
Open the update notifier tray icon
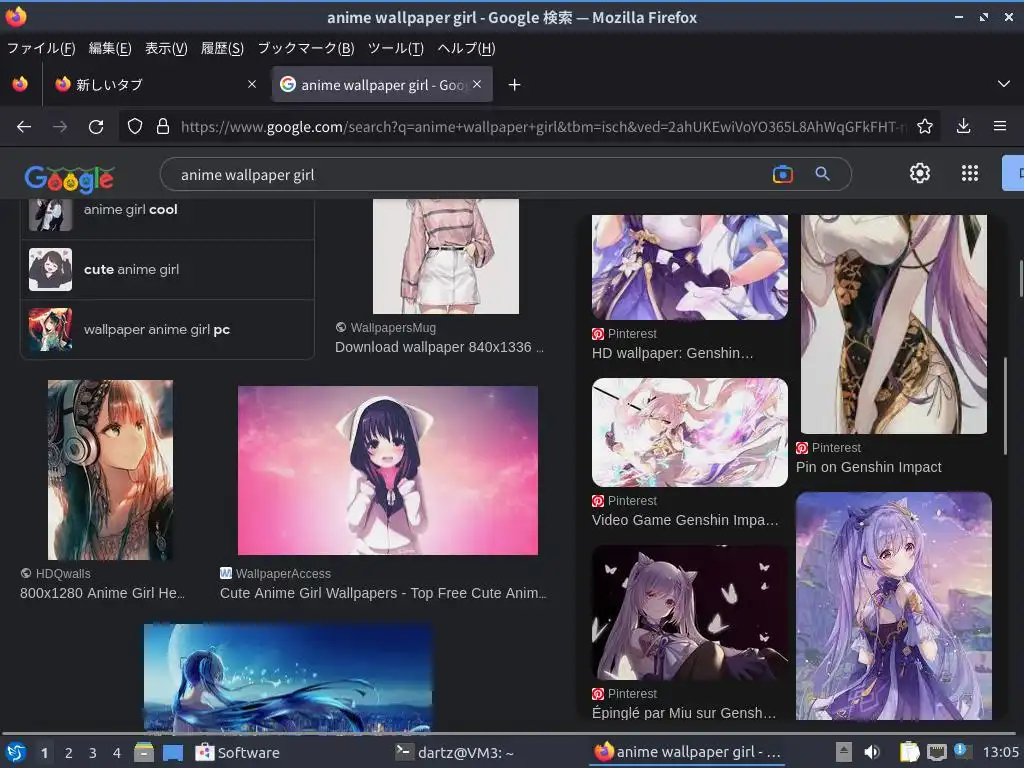click(x=960, y=751)
